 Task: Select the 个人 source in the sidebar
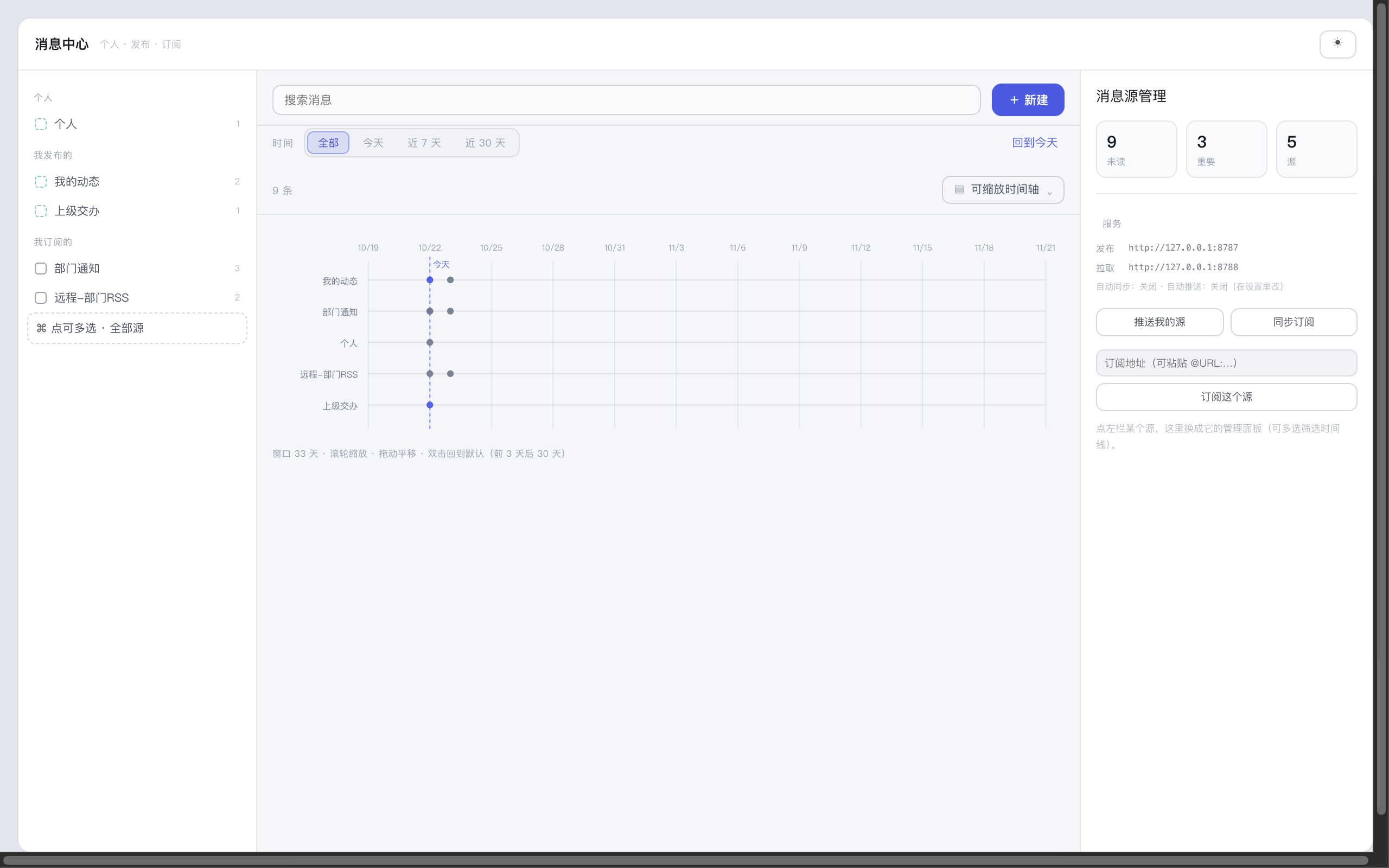(137, 124)
